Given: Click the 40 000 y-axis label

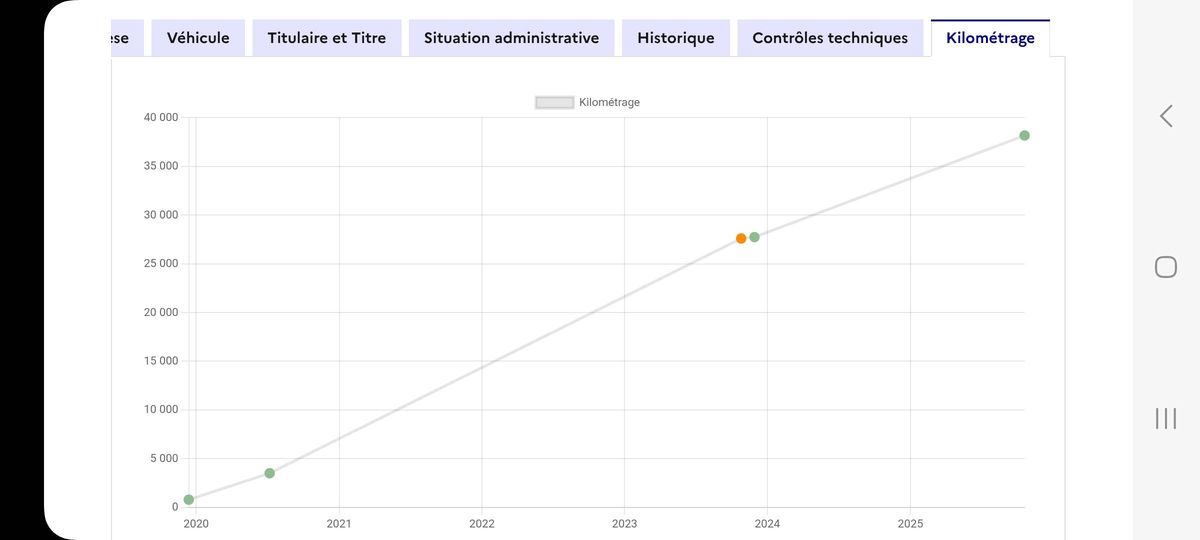Looking at the screenshot, I should (161, 117).
